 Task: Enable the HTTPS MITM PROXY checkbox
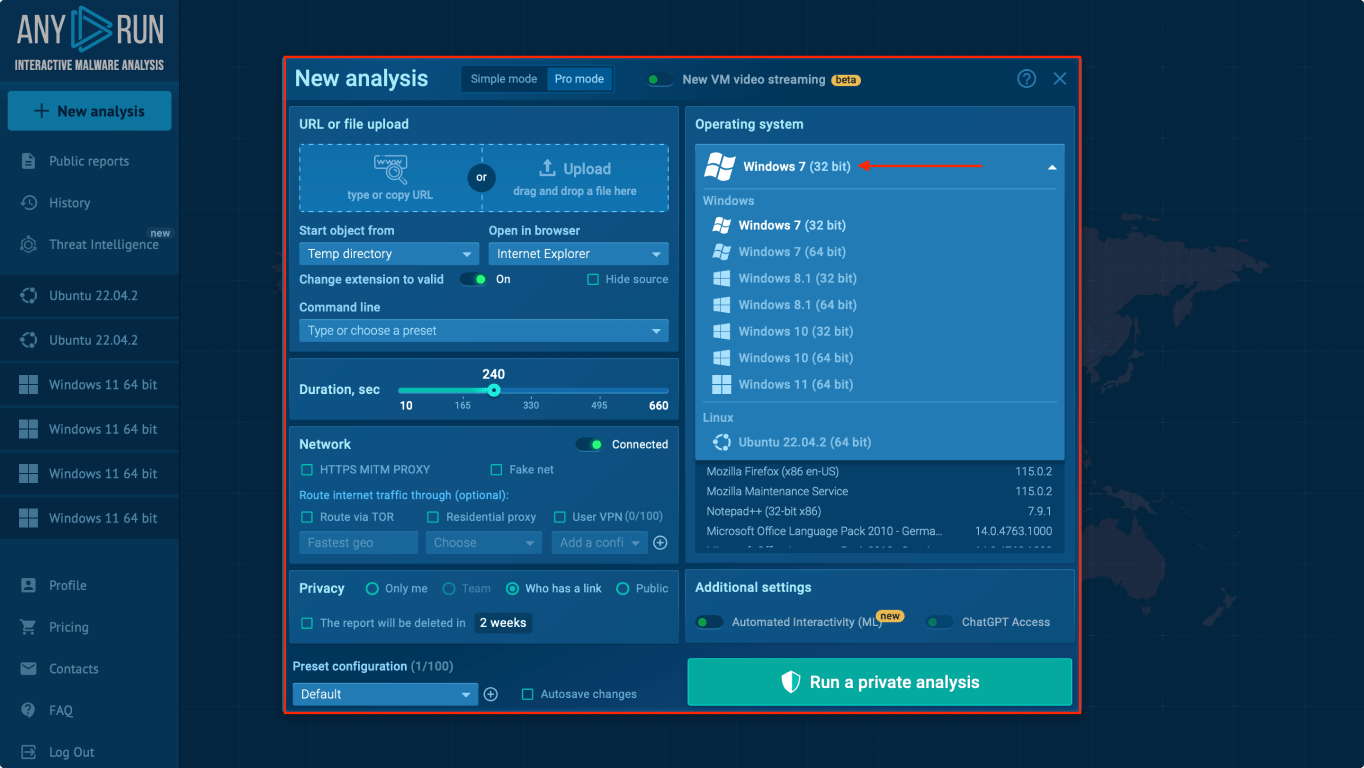[308, 470]
